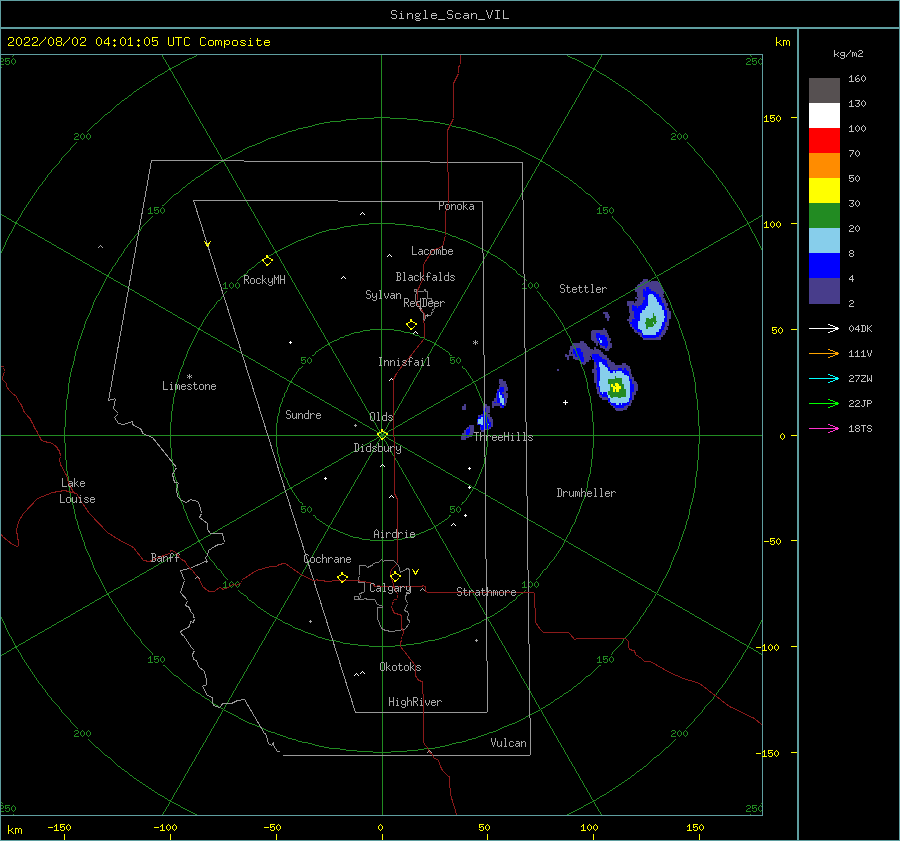Select the yellow diamond marker below RedDeer
This screenshot has height=841, width=900.
point(412,325)
